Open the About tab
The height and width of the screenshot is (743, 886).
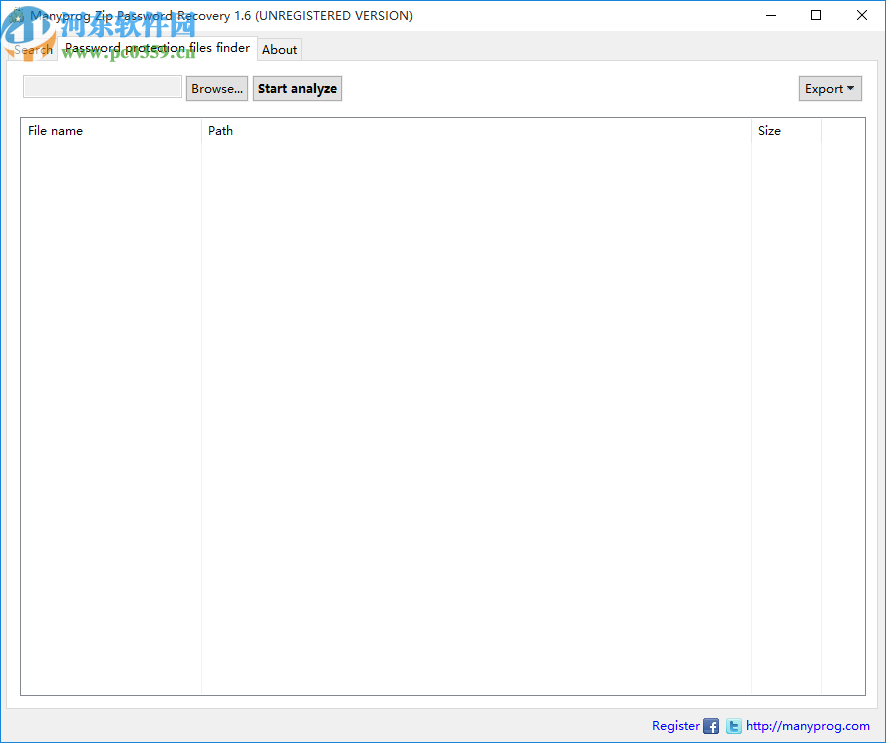279,49
